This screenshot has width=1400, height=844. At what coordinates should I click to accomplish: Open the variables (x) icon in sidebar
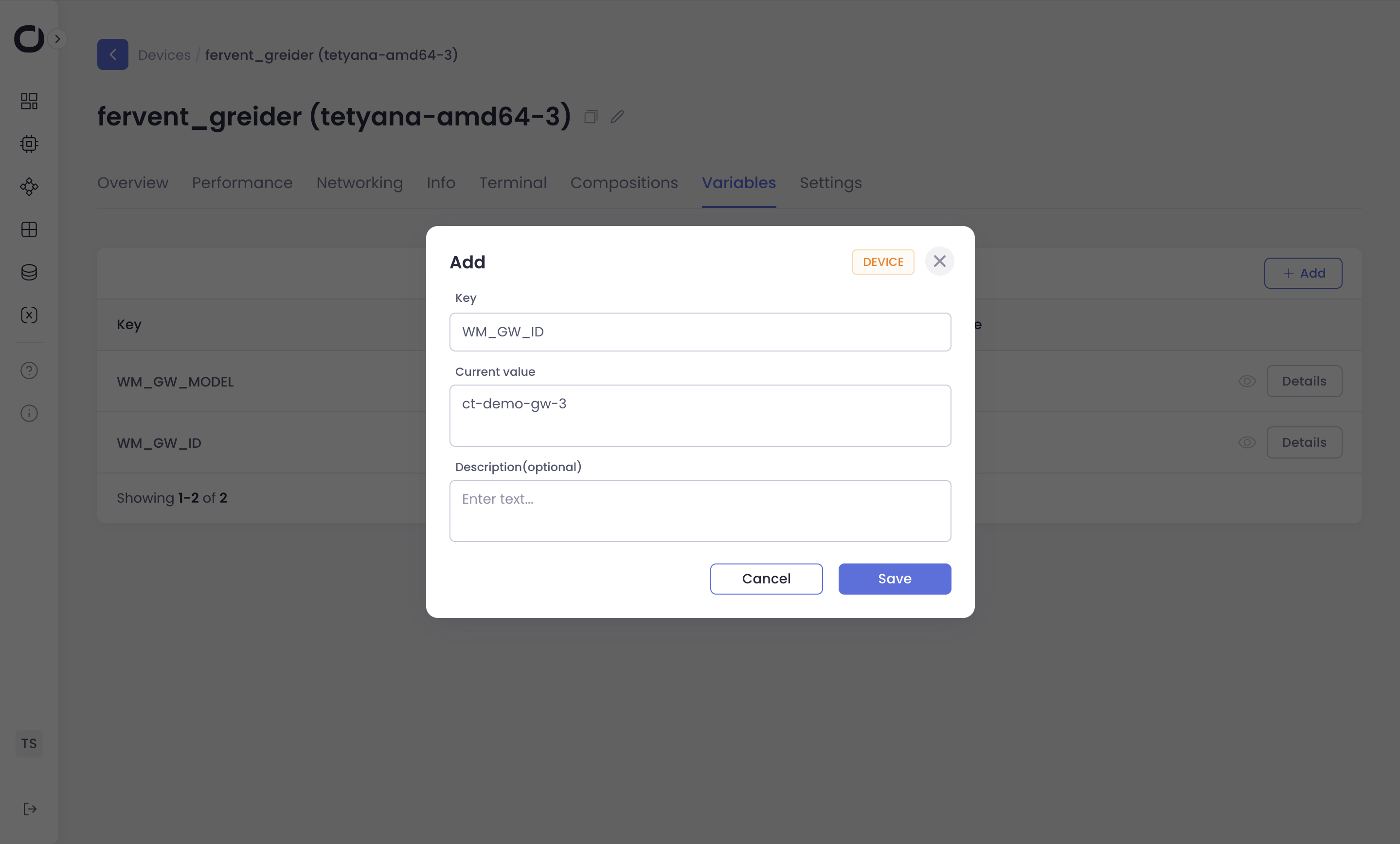[x=29, y=315]
